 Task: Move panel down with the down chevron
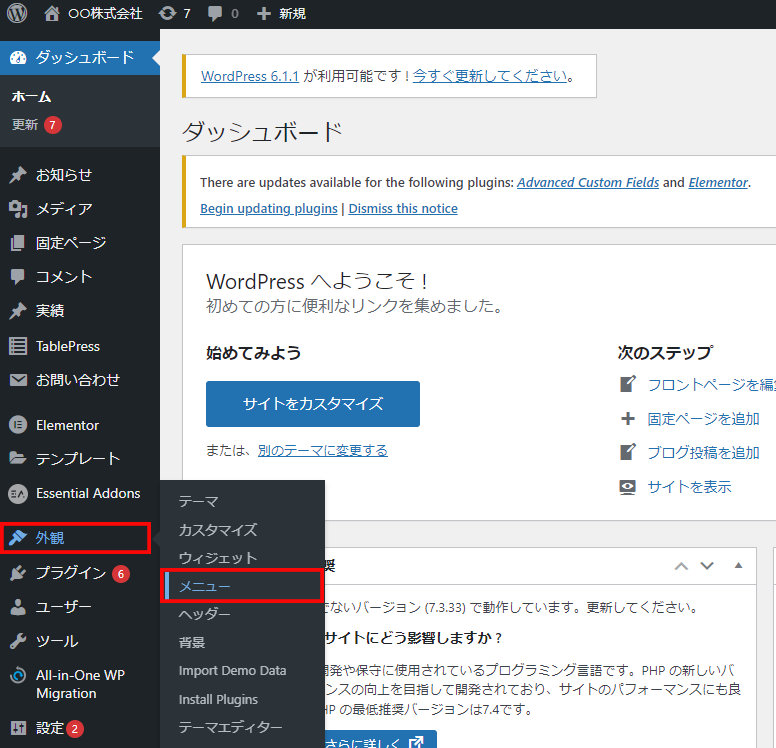click(x=707, y=566)
